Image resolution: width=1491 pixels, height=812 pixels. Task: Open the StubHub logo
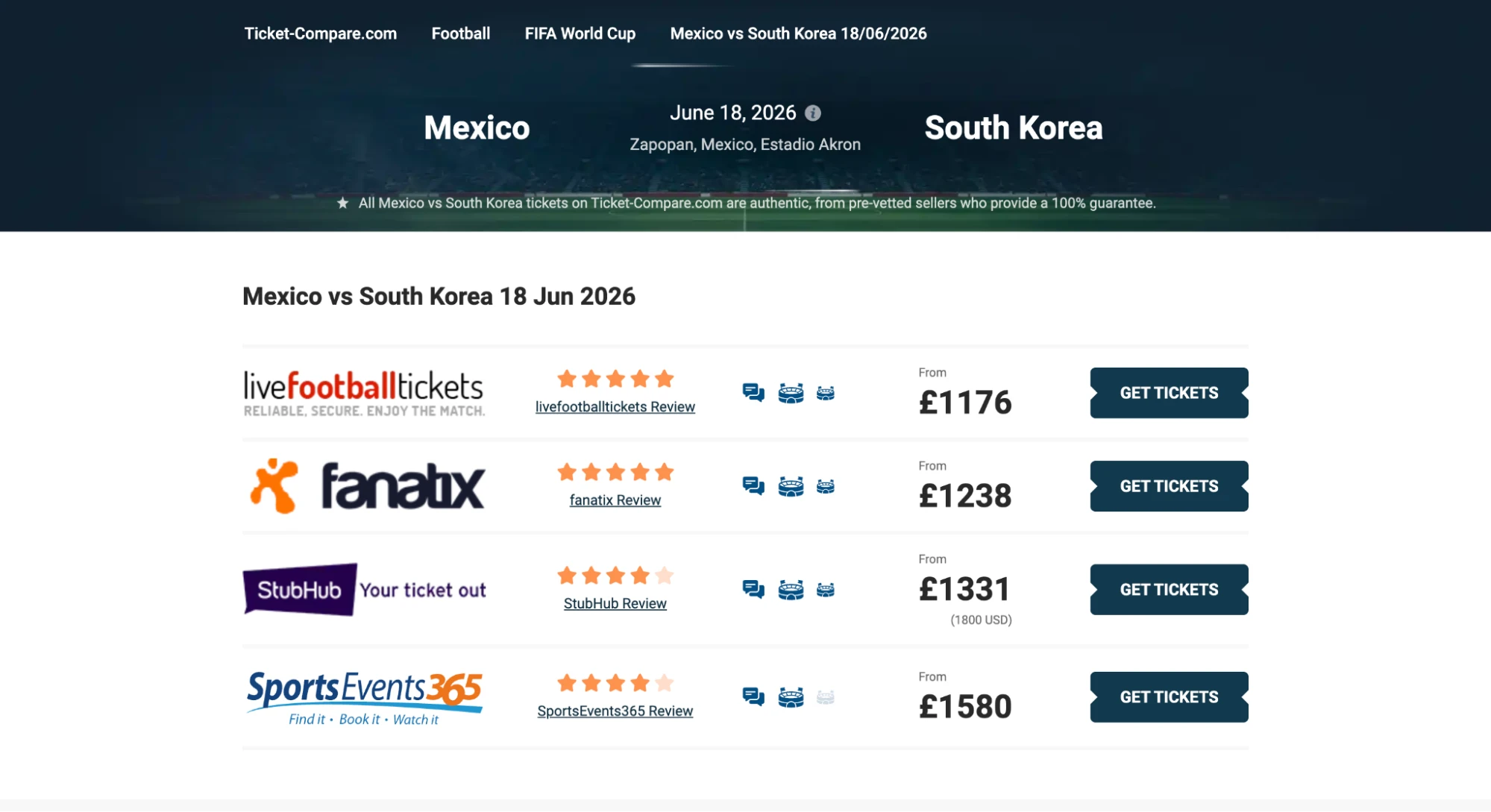[x=364, y=590]
